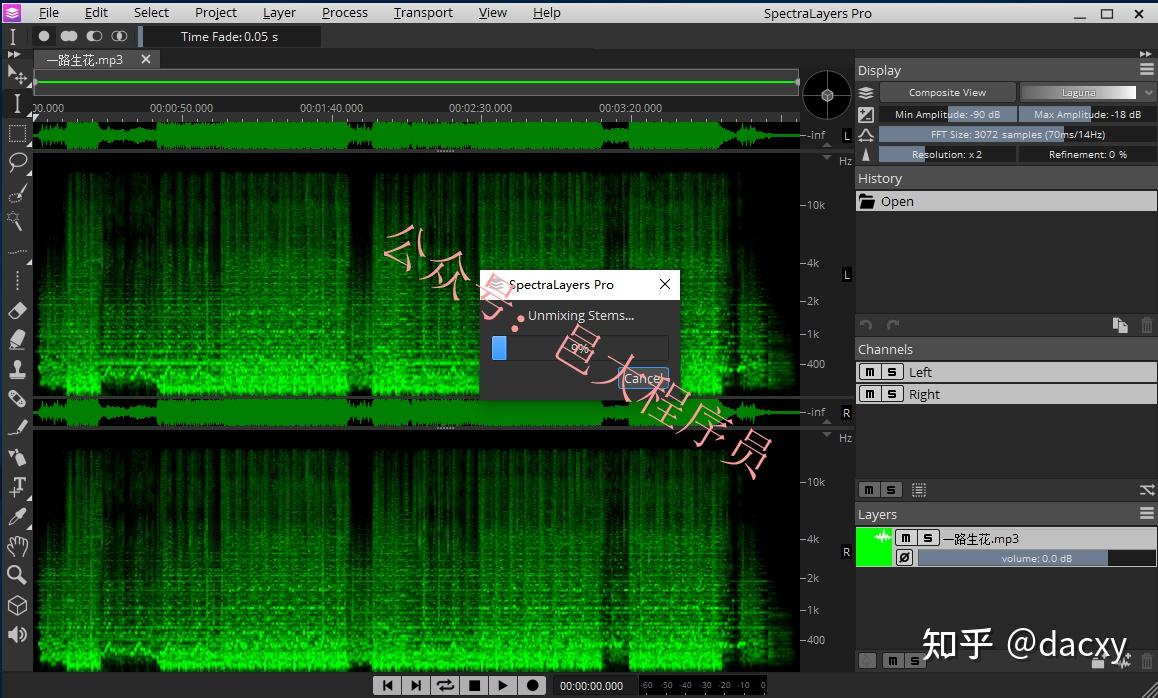This screenshot has height=698, width=1158.
Task: Close the 一路生花.mp3 project tab
Action: pyautogui.click(x=146, y=59)
